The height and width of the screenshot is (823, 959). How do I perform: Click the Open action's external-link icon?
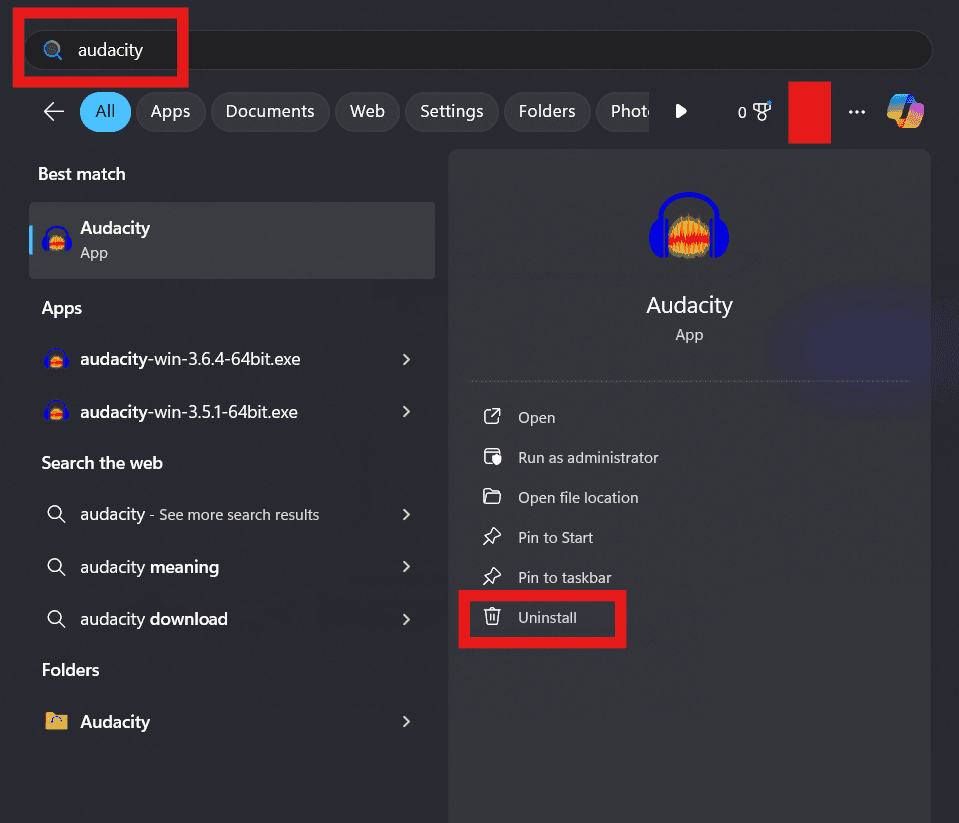click(x=492, y=417)
